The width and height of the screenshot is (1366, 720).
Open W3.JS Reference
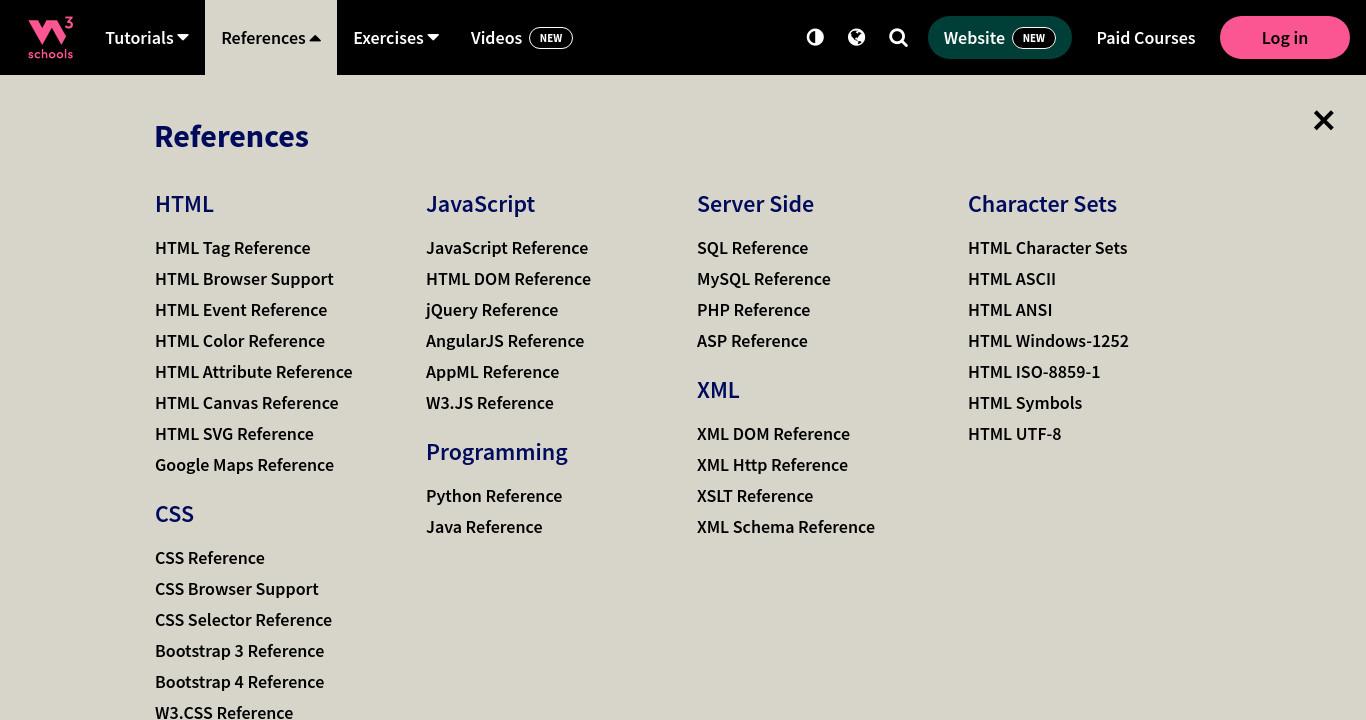pos(489,402)
